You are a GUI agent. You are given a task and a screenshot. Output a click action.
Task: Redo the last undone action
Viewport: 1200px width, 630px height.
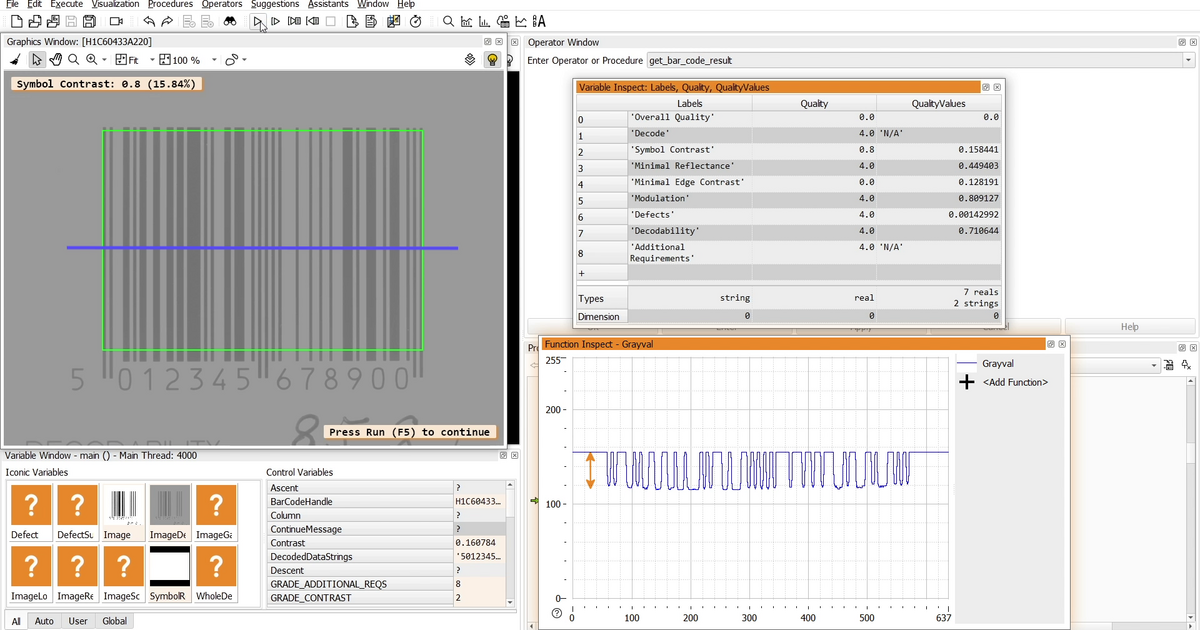click(167, 21)
